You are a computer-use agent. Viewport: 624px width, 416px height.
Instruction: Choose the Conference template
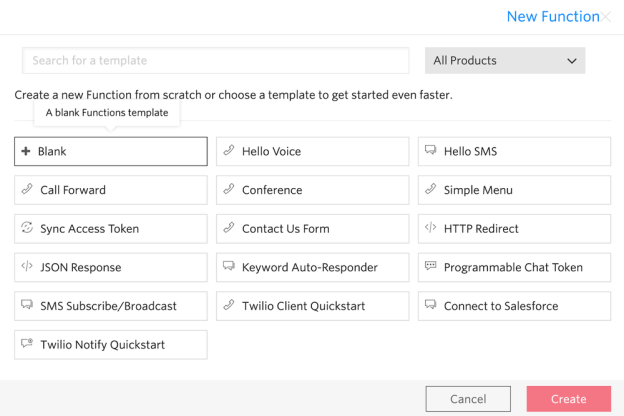point(312,190)
